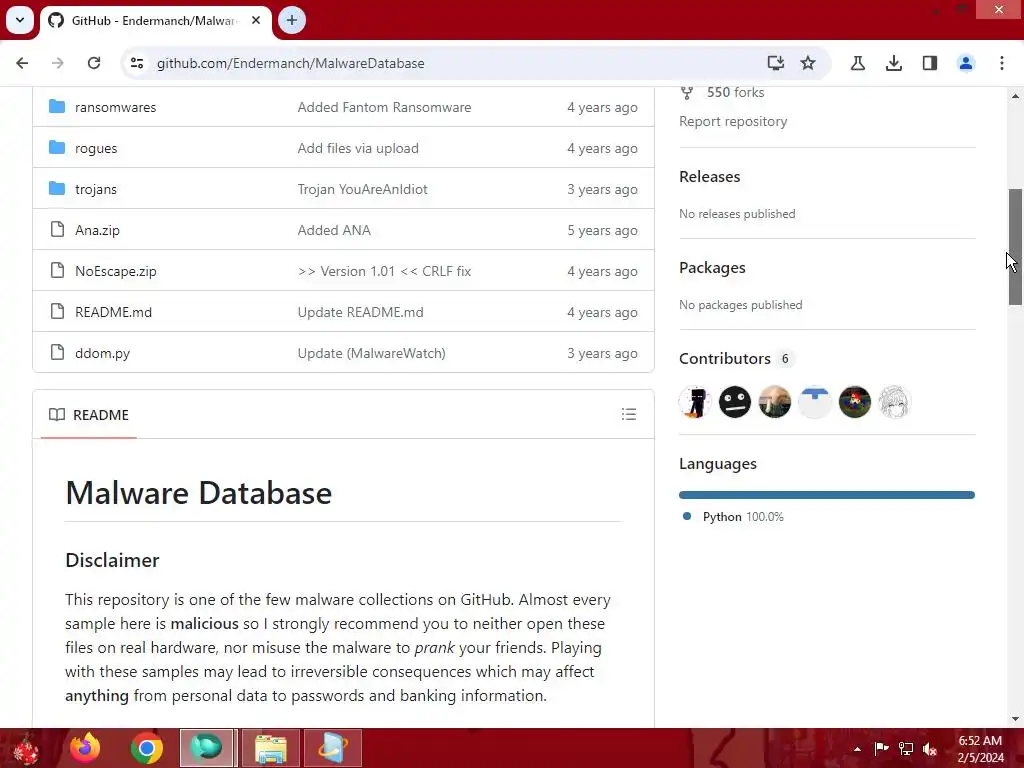
Task: Open the ddom.py file
Action: pyautogui.click(x=103, y=353)
